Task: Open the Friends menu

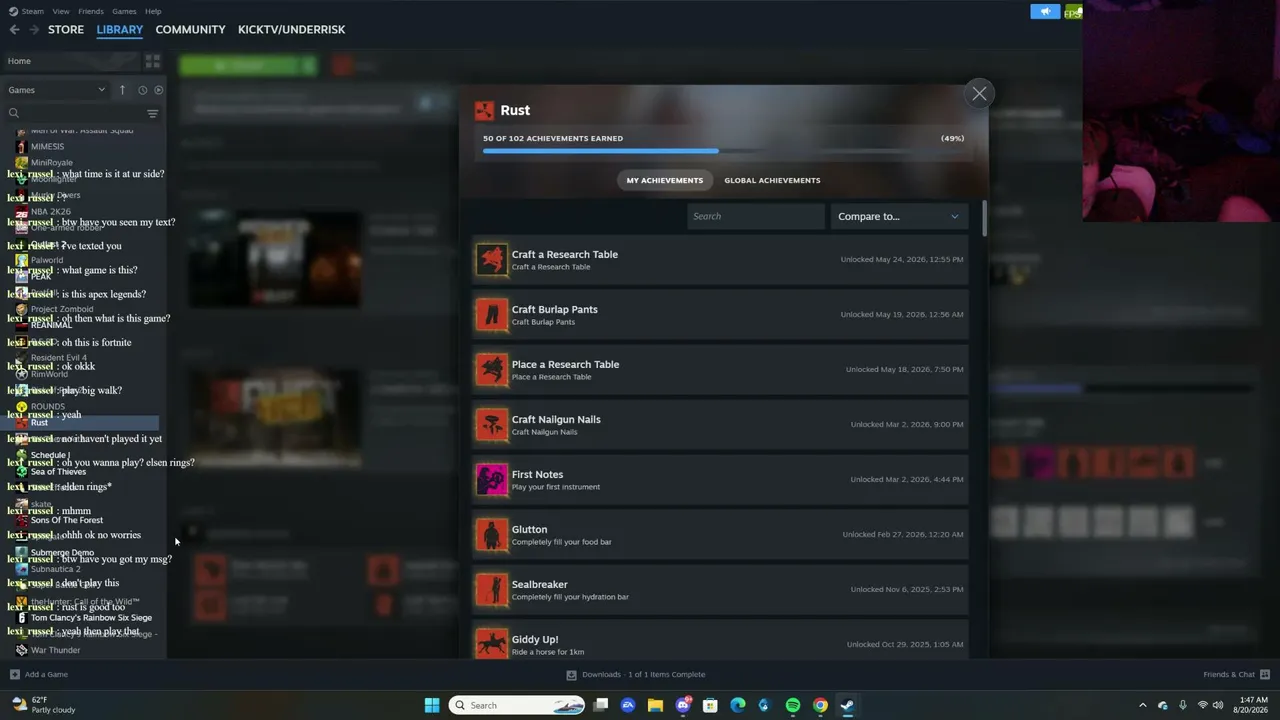Action: point(91,11)
